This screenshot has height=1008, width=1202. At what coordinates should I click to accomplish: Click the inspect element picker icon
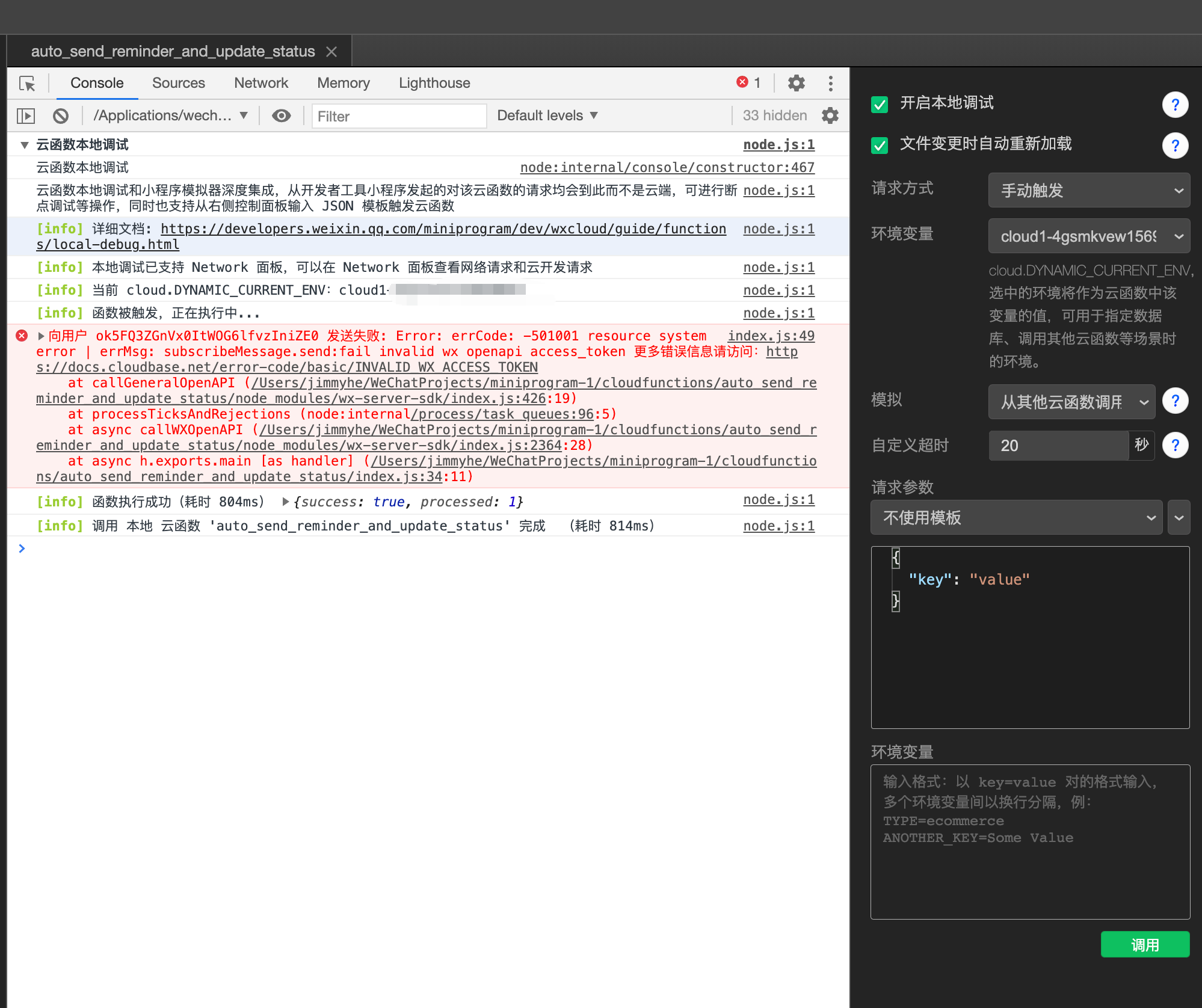27,83
